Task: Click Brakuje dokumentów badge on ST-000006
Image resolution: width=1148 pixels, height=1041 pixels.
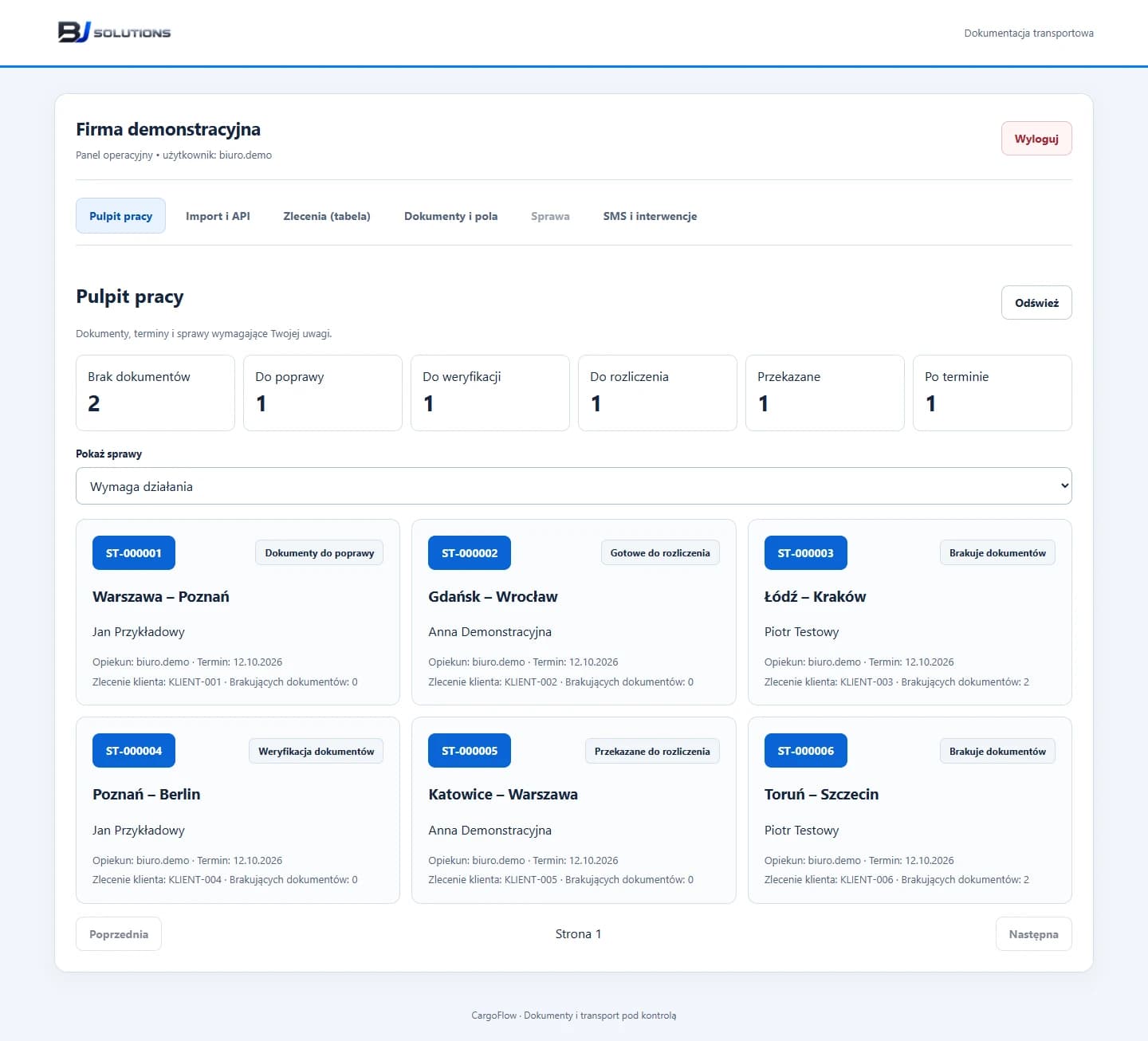Action: (997, 751)
